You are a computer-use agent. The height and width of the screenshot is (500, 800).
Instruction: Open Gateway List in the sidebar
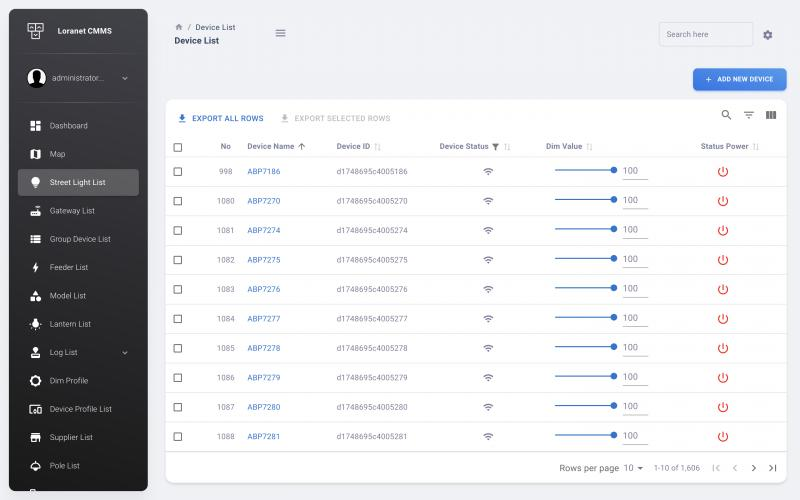(x=72, y=211)
